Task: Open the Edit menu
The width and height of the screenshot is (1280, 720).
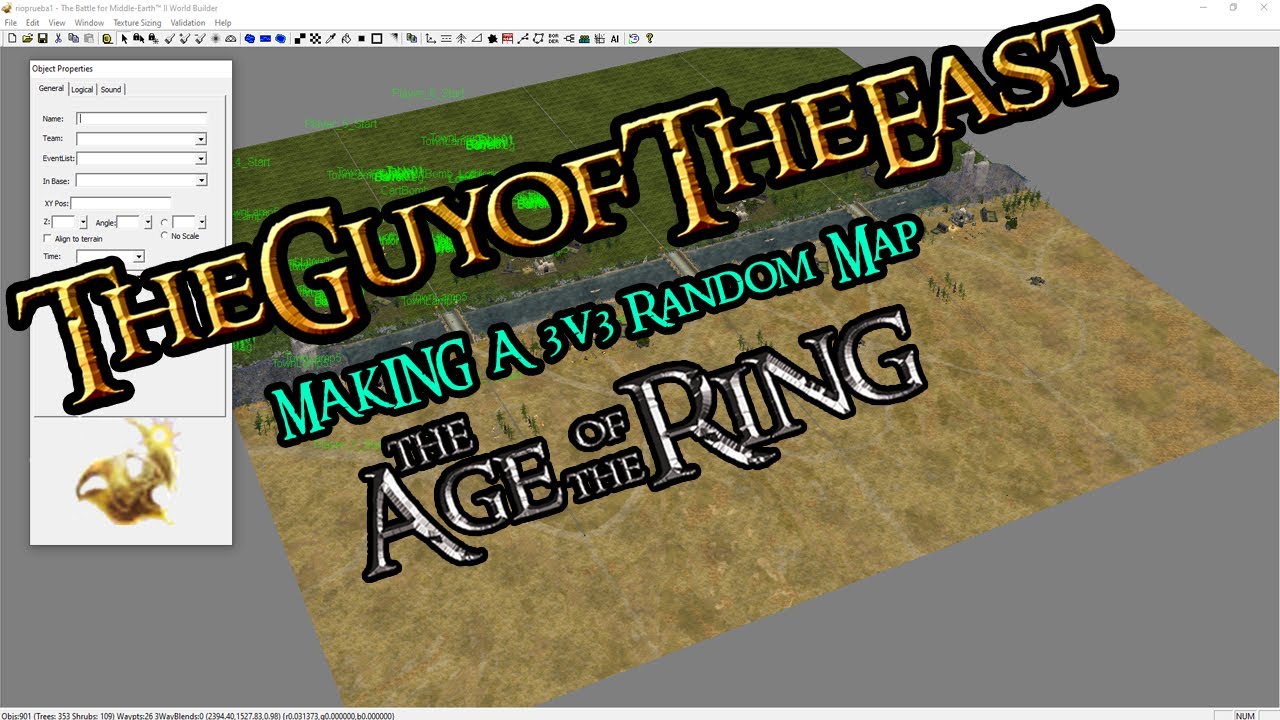Action: click(x=33, y=23)
